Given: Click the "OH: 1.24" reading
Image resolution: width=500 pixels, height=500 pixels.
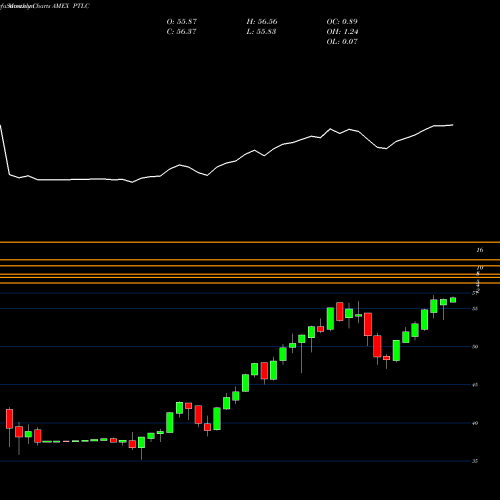Looking at the screenshot, I should tap(342, 32).
